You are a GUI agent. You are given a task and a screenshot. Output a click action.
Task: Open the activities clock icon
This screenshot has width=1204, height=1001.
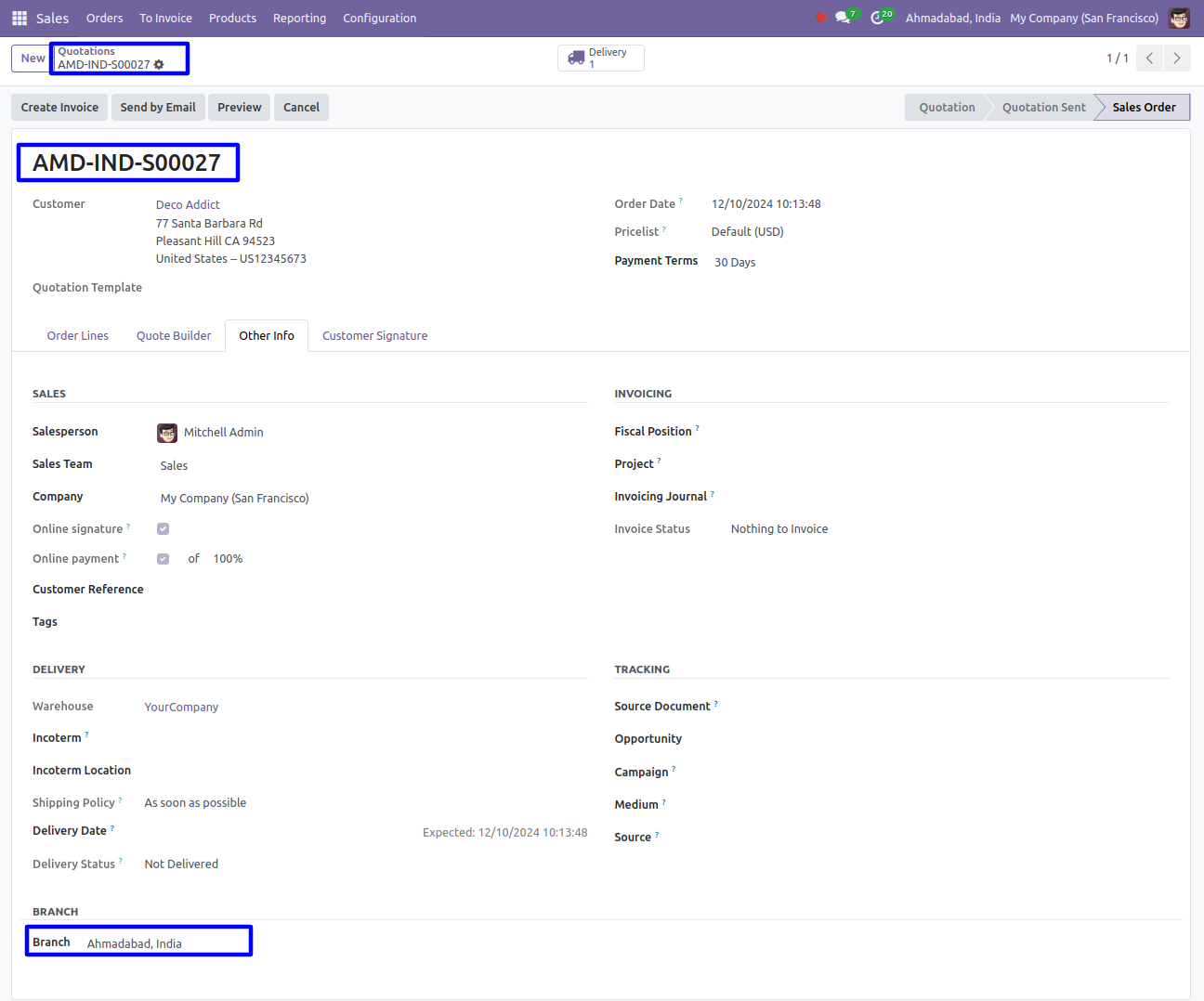click(878, 18)
